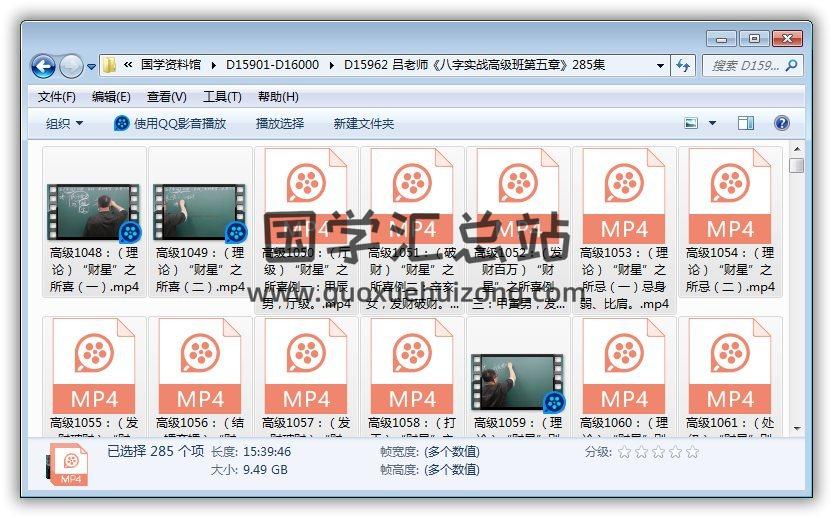
Task: Open the 帮助(H) menu
Action: [x=278, y=97]
